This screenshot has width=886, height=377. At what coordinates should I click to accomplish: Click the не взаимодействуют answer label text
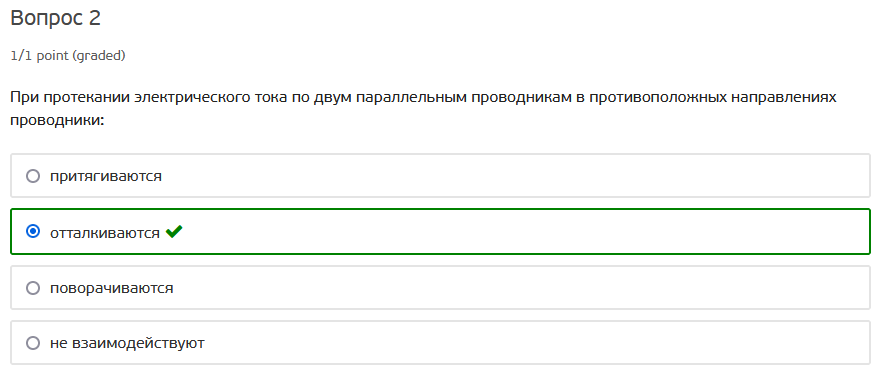coord(127,343)
